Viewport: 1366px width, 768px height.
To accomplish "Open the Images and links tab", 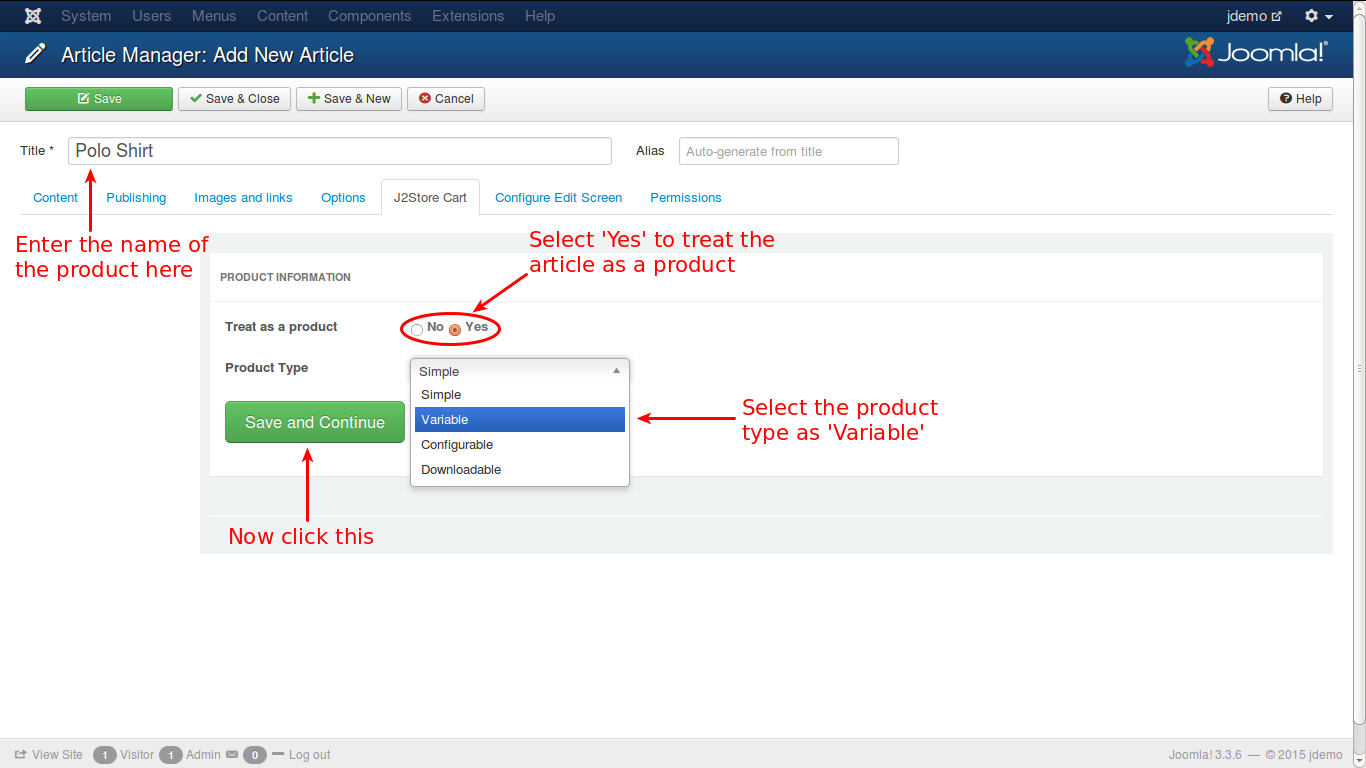I will [x=243, y=198].
